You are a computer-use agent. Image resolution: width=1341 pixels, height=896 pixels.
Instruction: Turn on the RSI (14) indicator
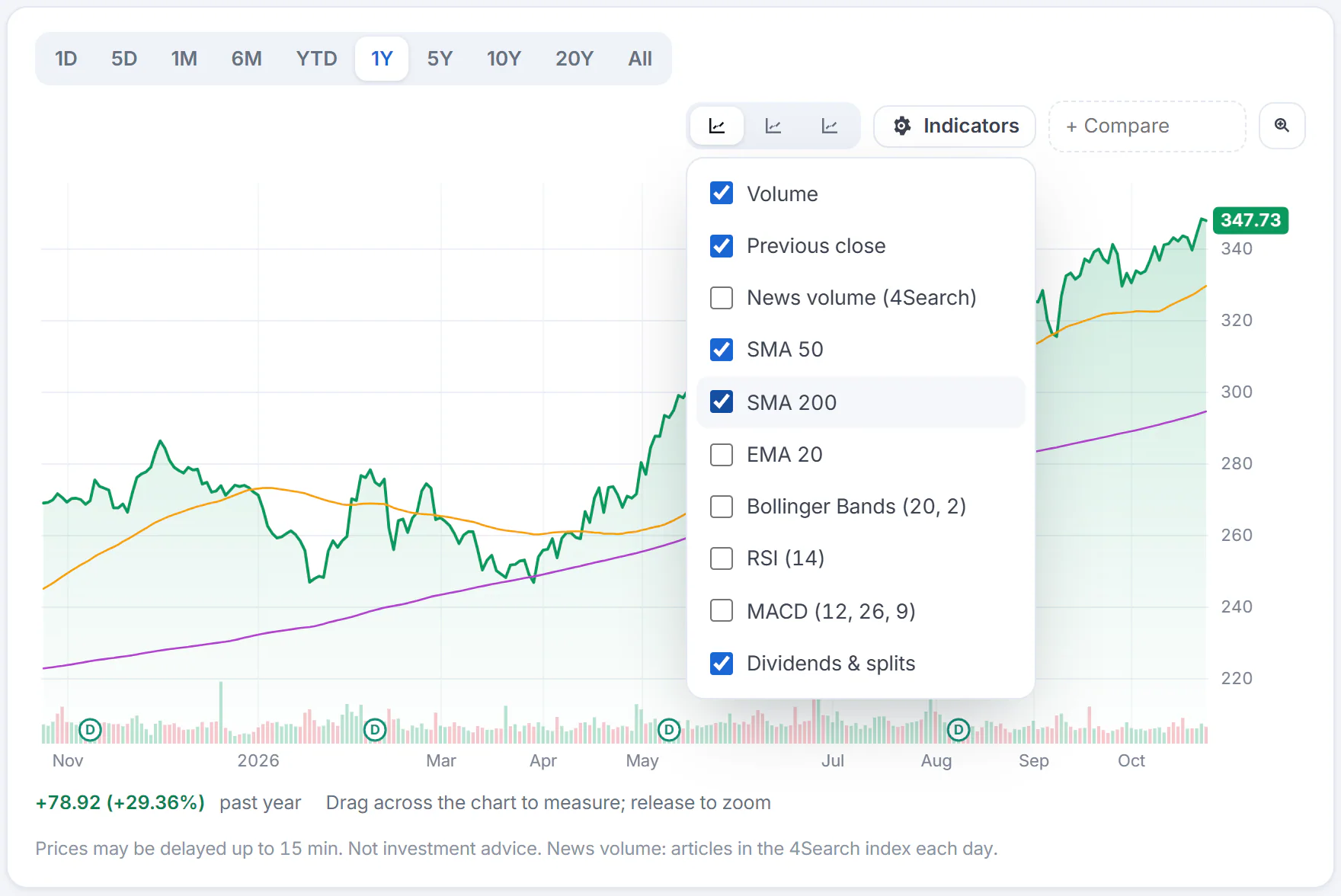coord(722,558)
